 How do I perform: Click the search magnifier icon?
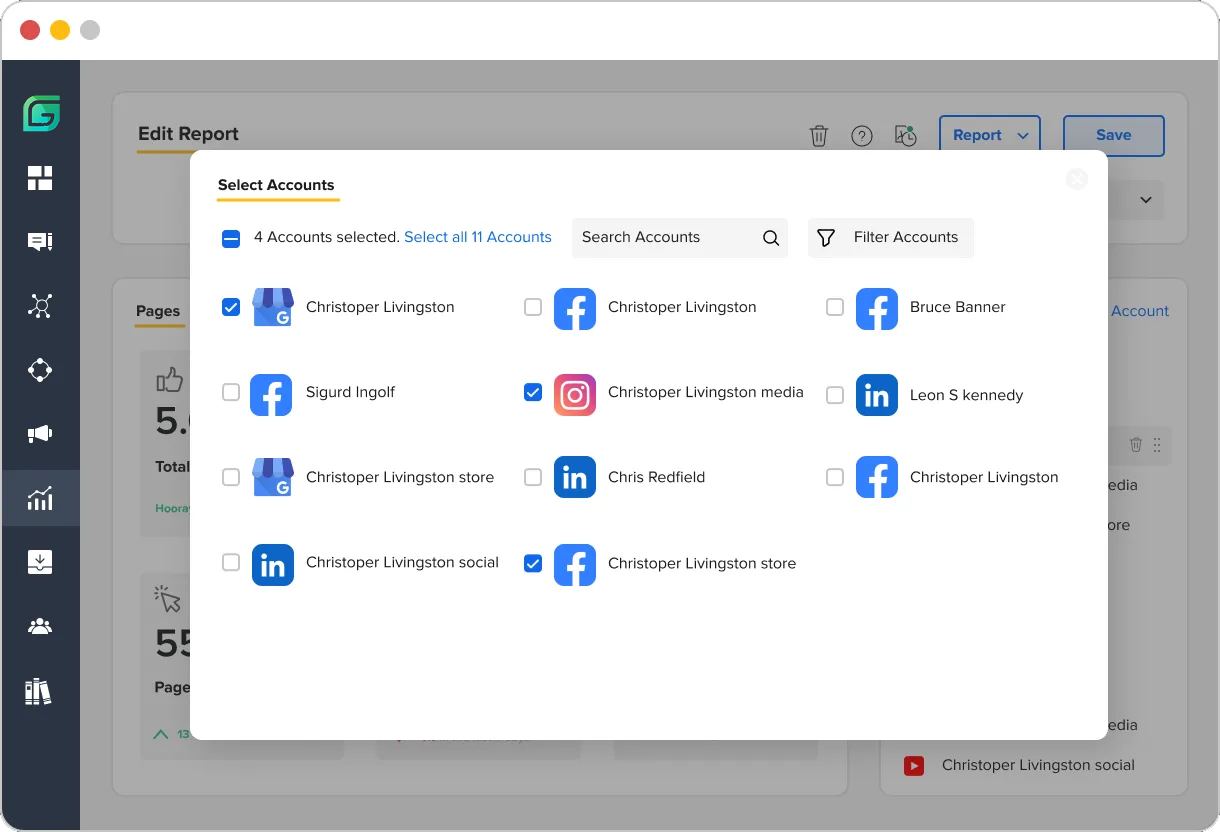[x=770, y=238]
